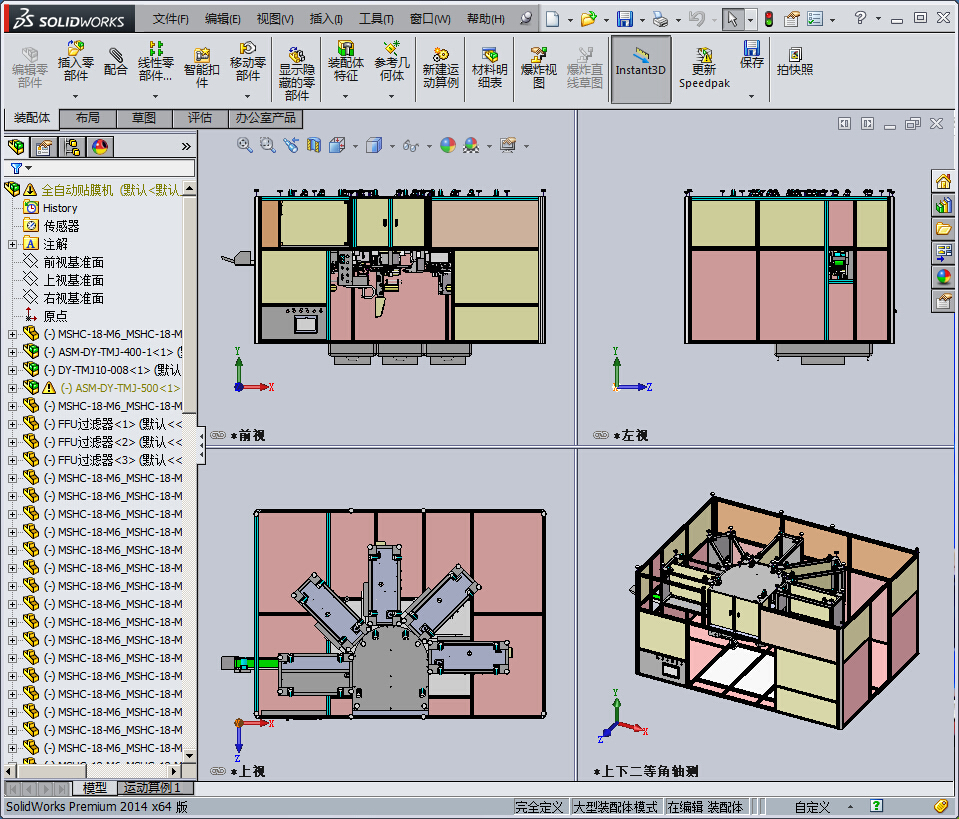
Task: Switch to the 布局 (Layout) tab
Action: [x=87, y=118]
